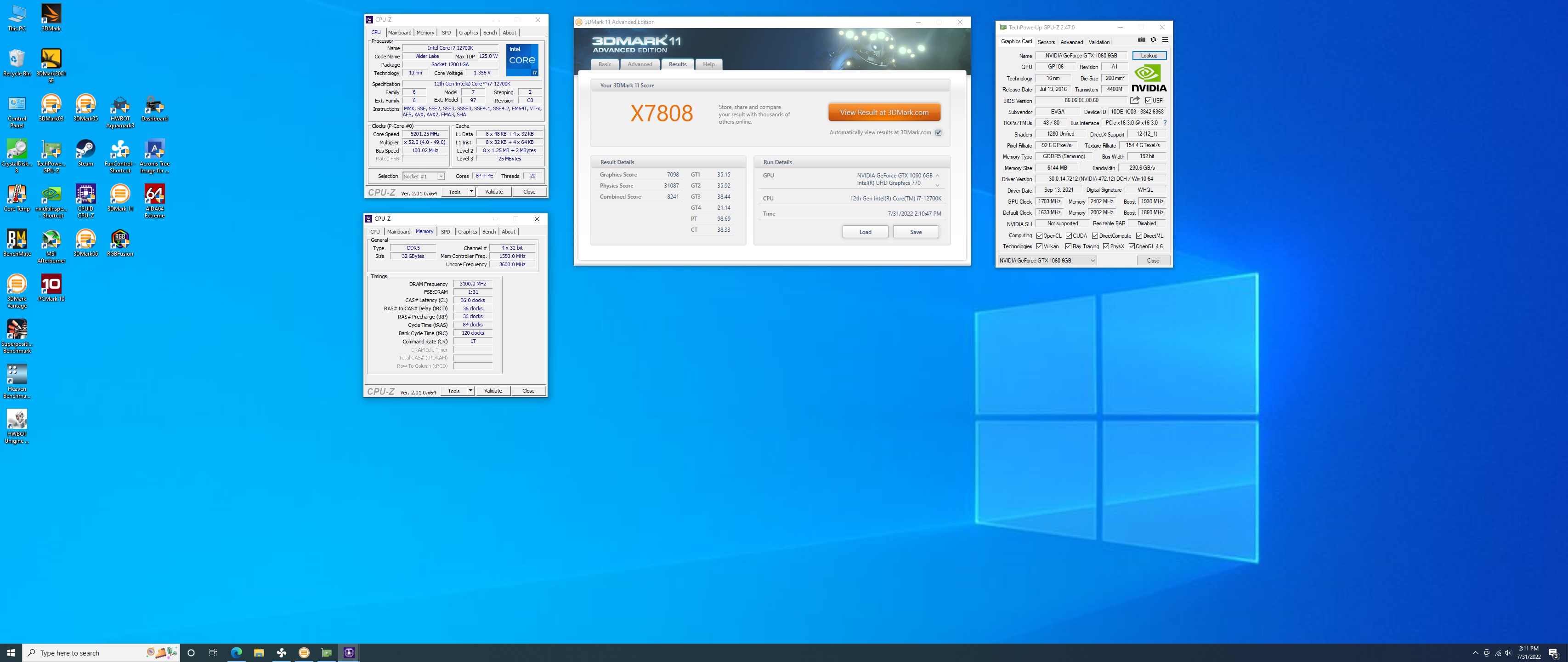This screenshot has width=1568, height=662.
Task: Open the Socket #1 selection dropdown
Action: 424,176
